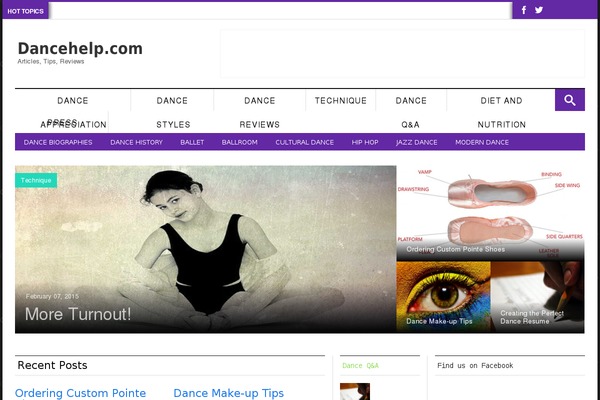
Task: Click the Dancehelp.com site title
Action: pos(80,49)
